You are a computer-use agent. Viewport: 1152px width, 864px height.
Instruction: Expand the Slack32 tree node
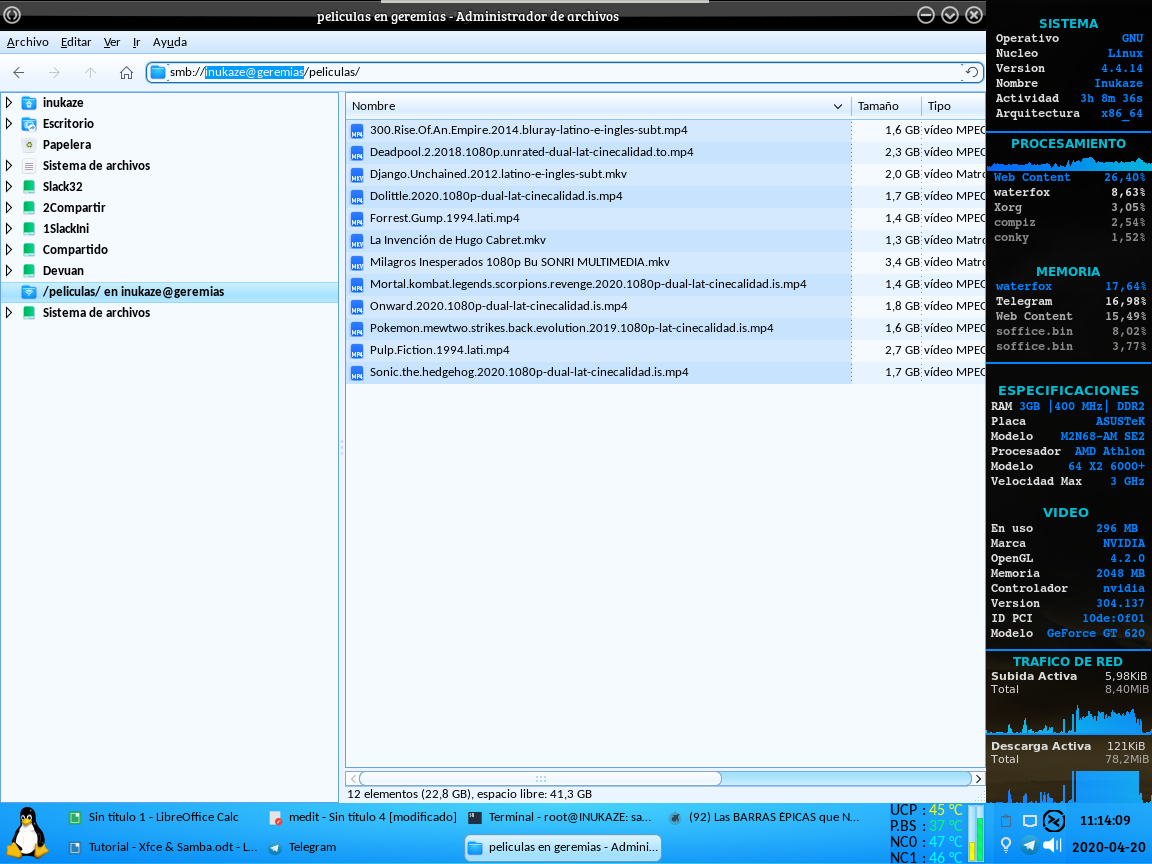[10, 187]
